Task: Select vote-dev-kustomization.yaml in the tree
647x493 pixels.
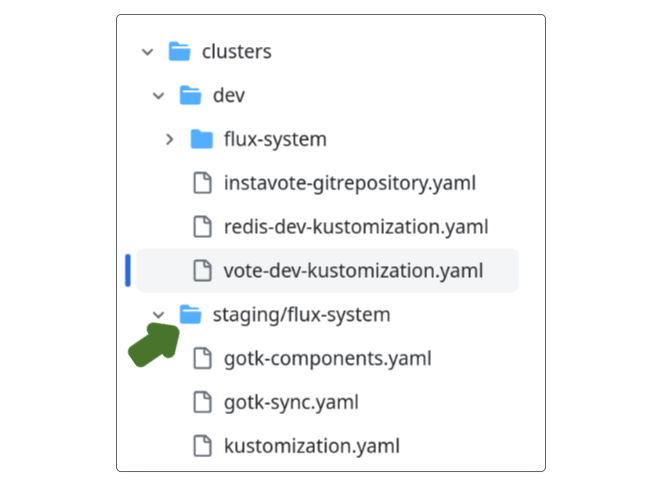Action: [353, 270]
